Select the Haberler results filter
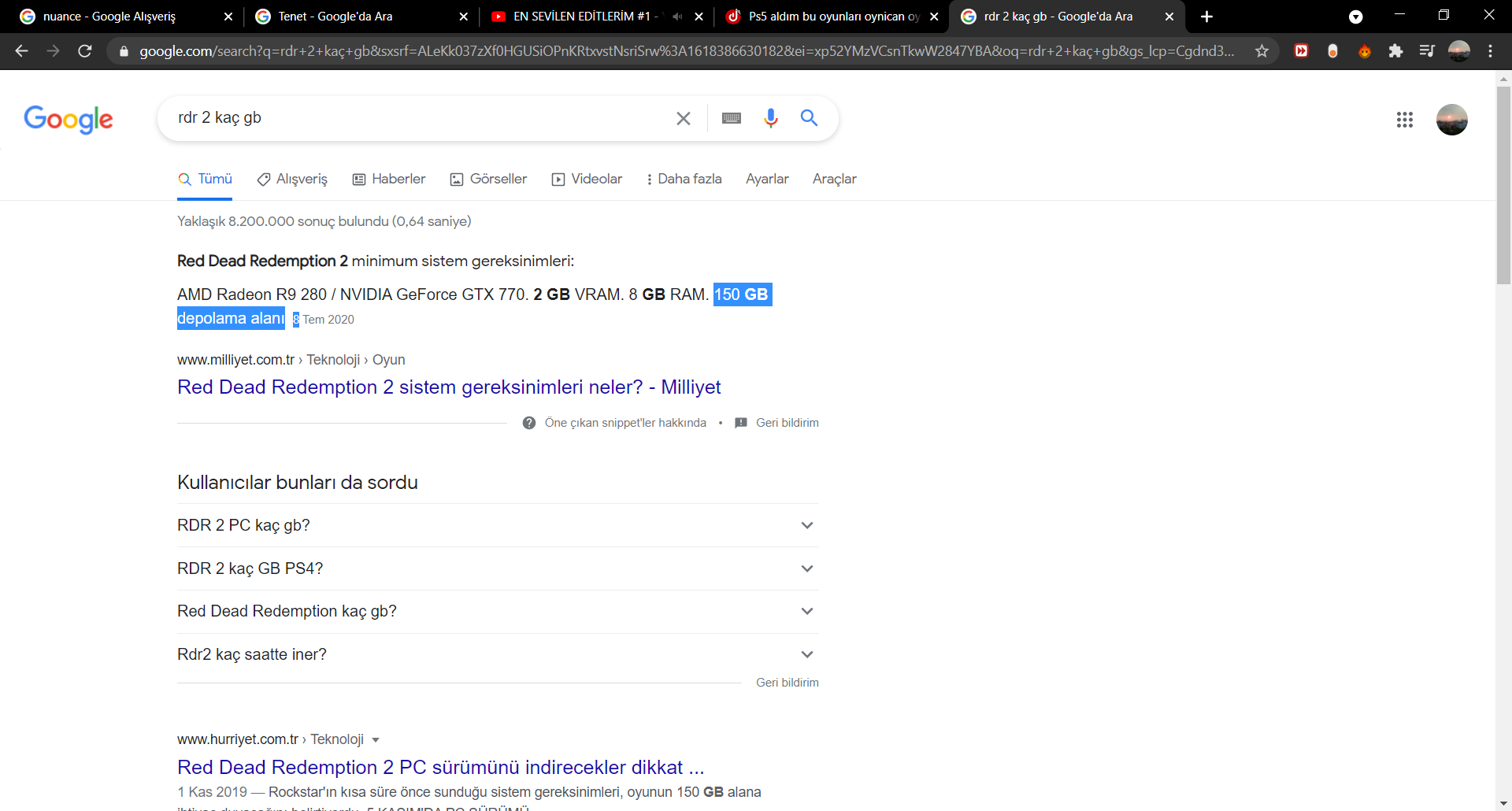1512x811 pixels. point(389,180)
